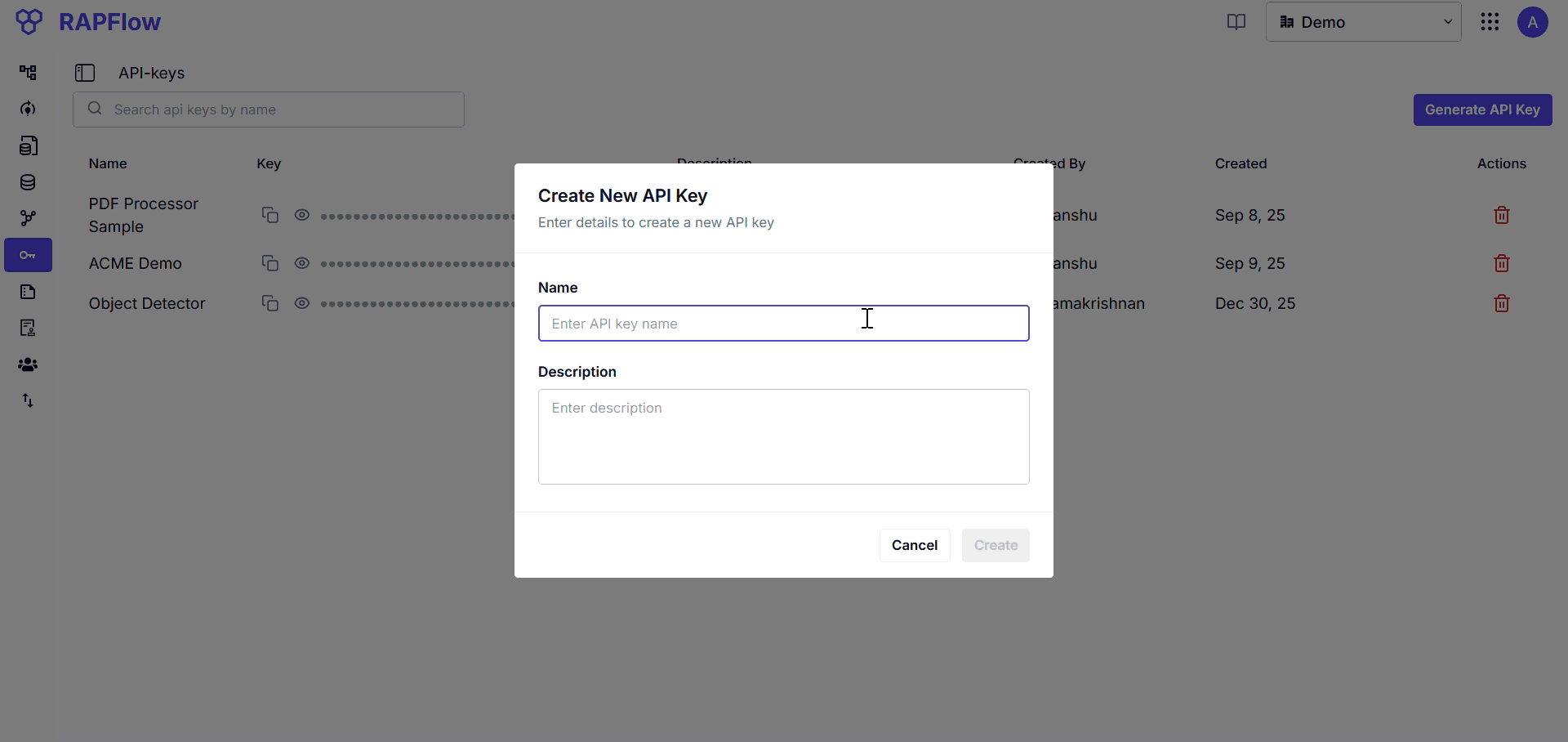The image size is (1568, 742).
Task: Delete the Object Detector API key
Action: [x=1502, y=303]
